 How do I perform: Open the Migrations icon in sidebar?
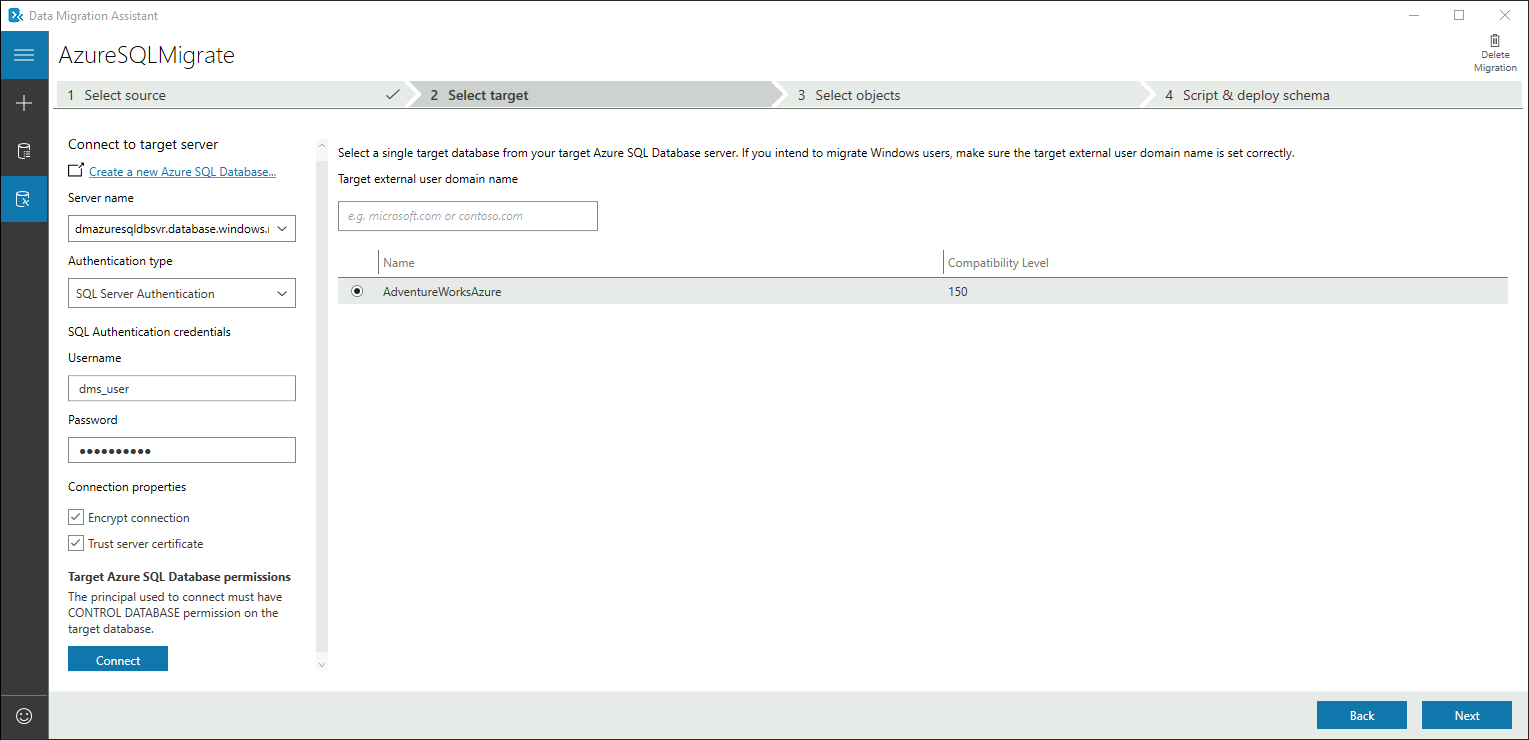[24, 199]
